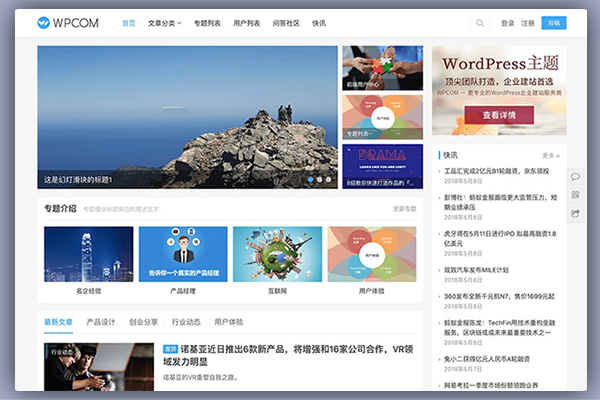Open the 诺基亚 article headline
Viewport: 600px width, 400px height.
click(x=288, y=355)
